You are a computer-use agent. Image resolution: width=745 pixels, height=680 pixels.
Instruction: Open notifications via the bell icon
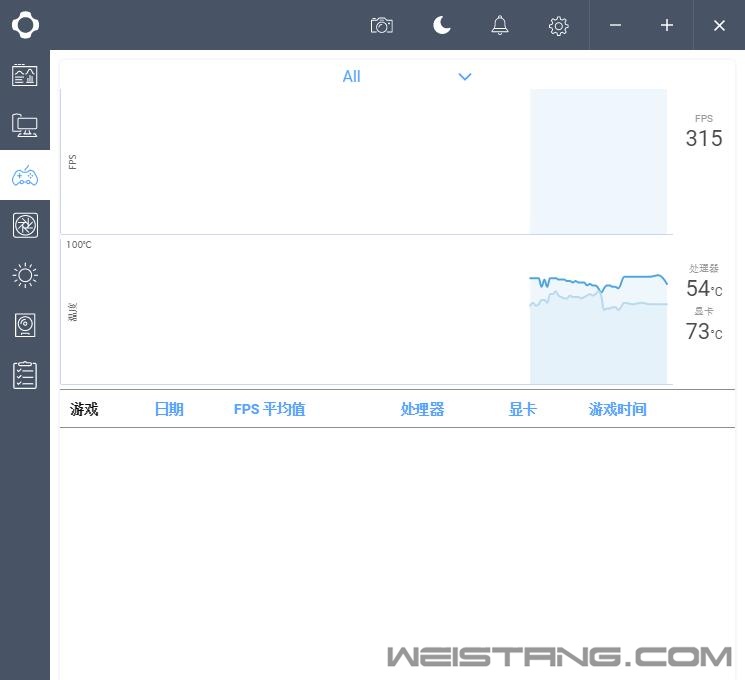coord(500,26)
